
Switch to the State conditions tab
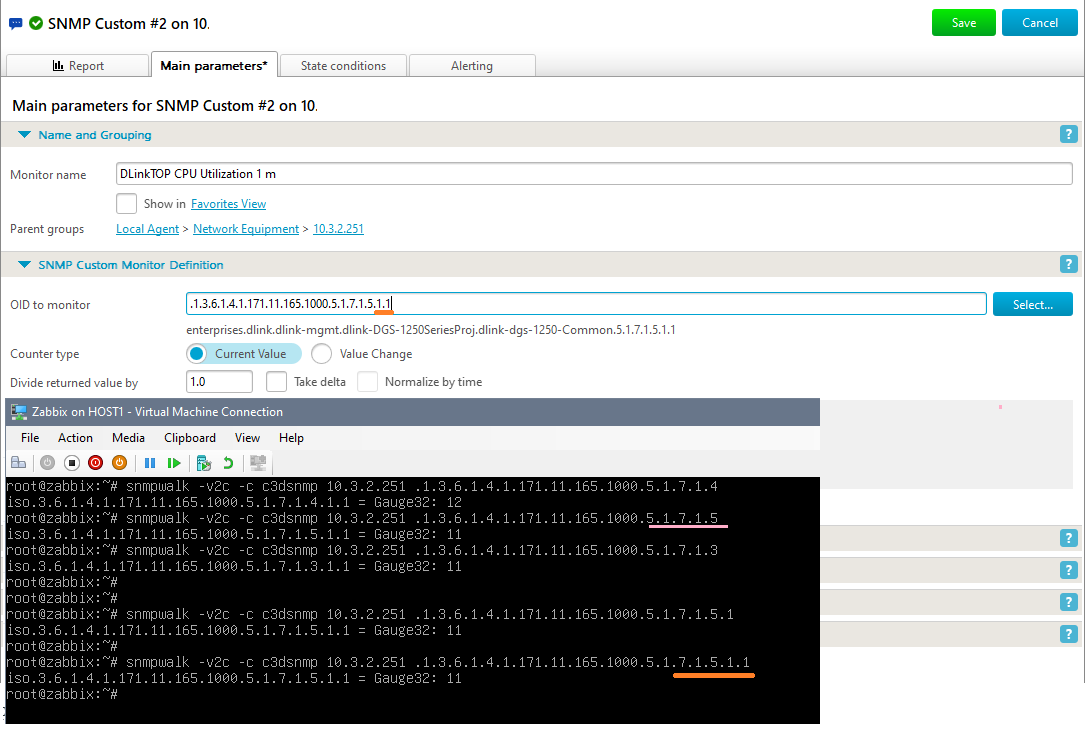coord(343,66)
